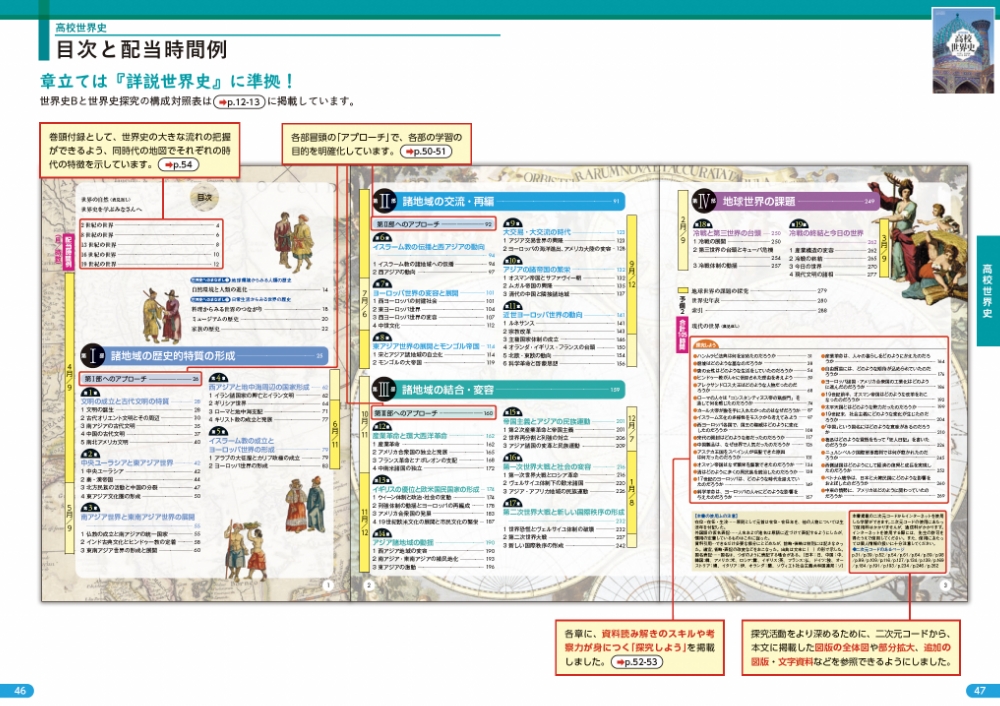
Task: Click the page number 46 badge
Action: click(x=18, y=691)
